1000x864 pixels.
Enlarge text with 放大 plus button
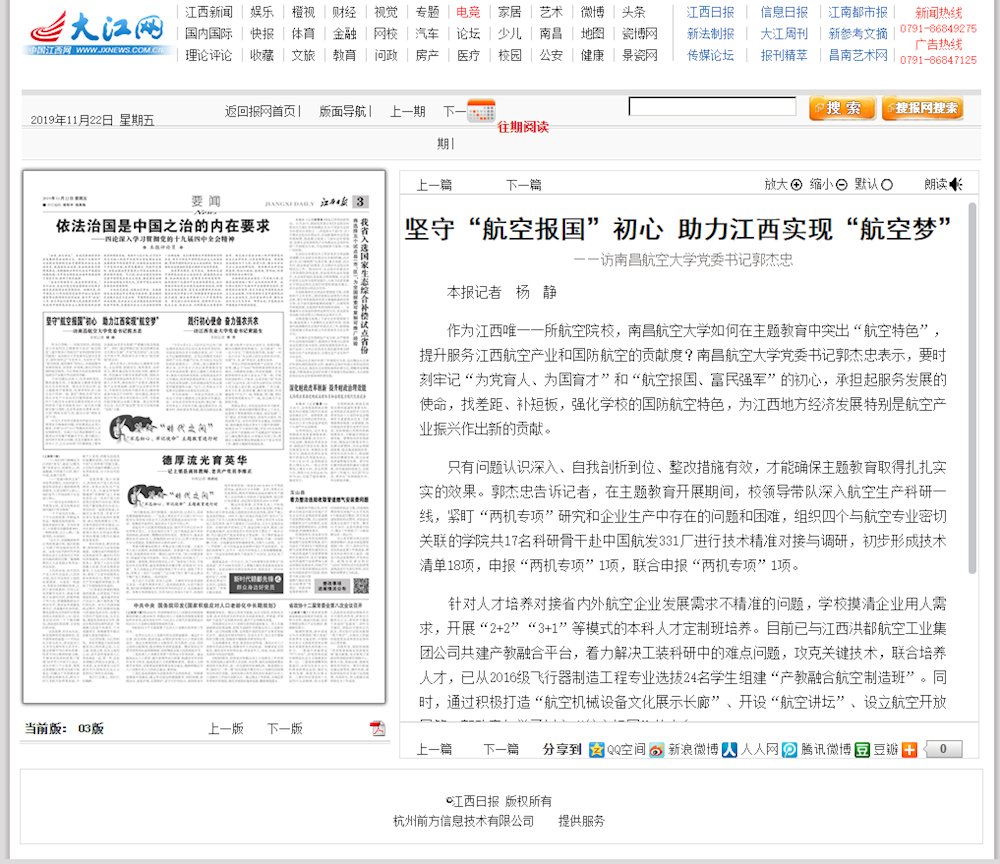797,184
